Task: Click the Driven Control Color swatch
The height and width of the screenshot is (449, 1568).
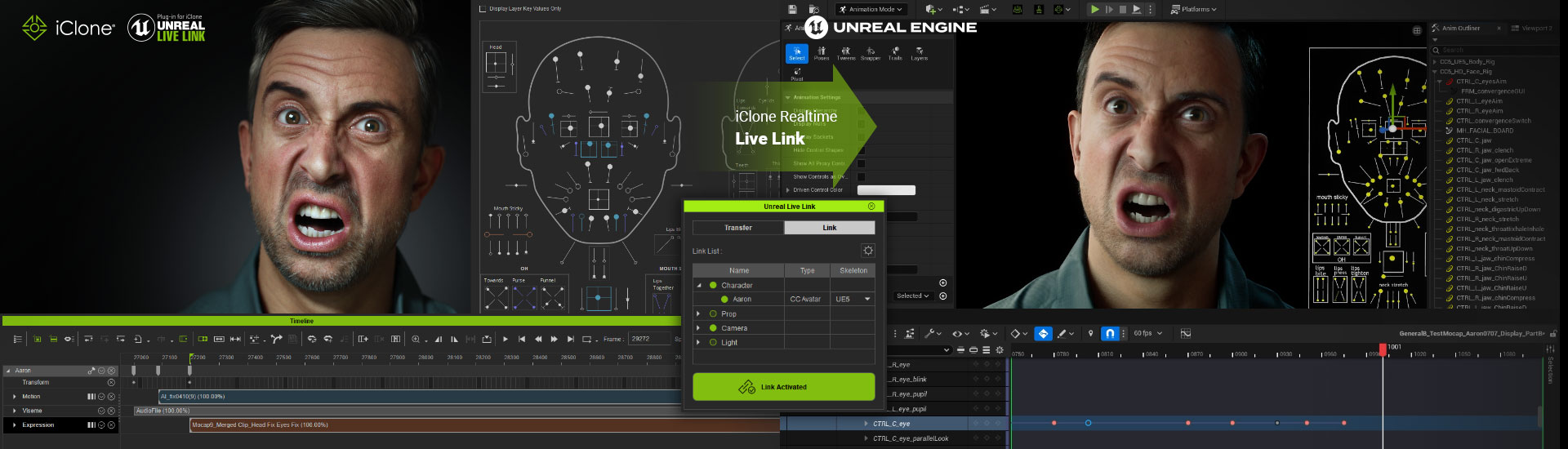Action: pos(886,190)
